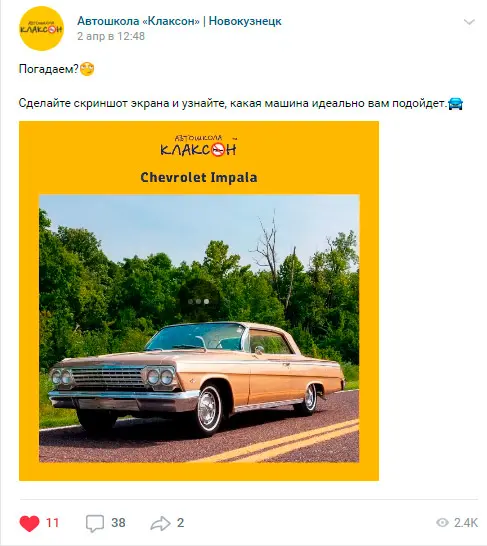Open the Клаксон round yellow avatar

[41, 28]
